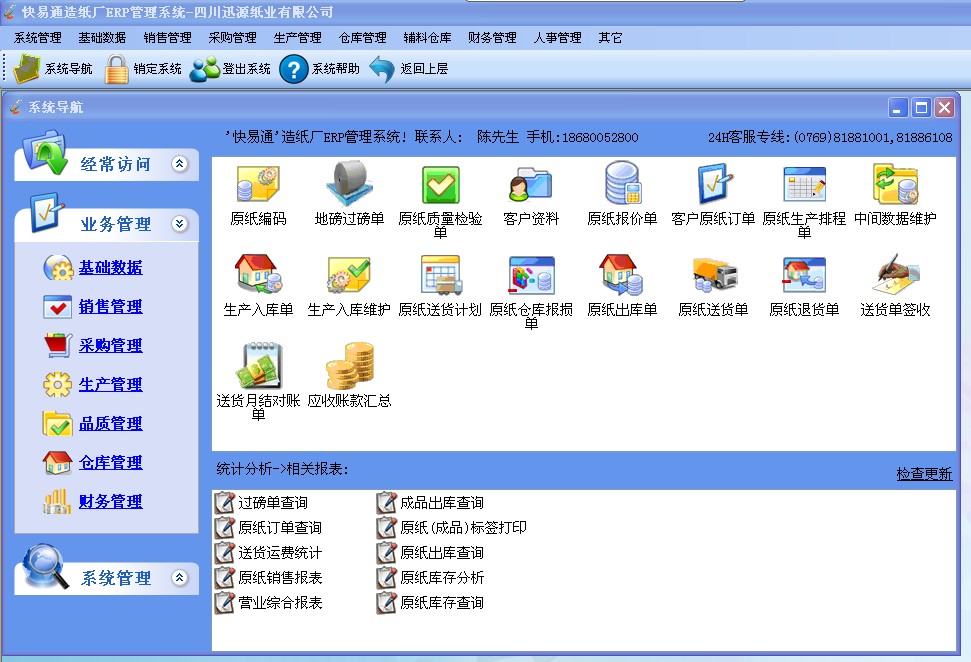Collapse the 业务管理 panel chevron
971x662 pixels.
coord(180,224)
